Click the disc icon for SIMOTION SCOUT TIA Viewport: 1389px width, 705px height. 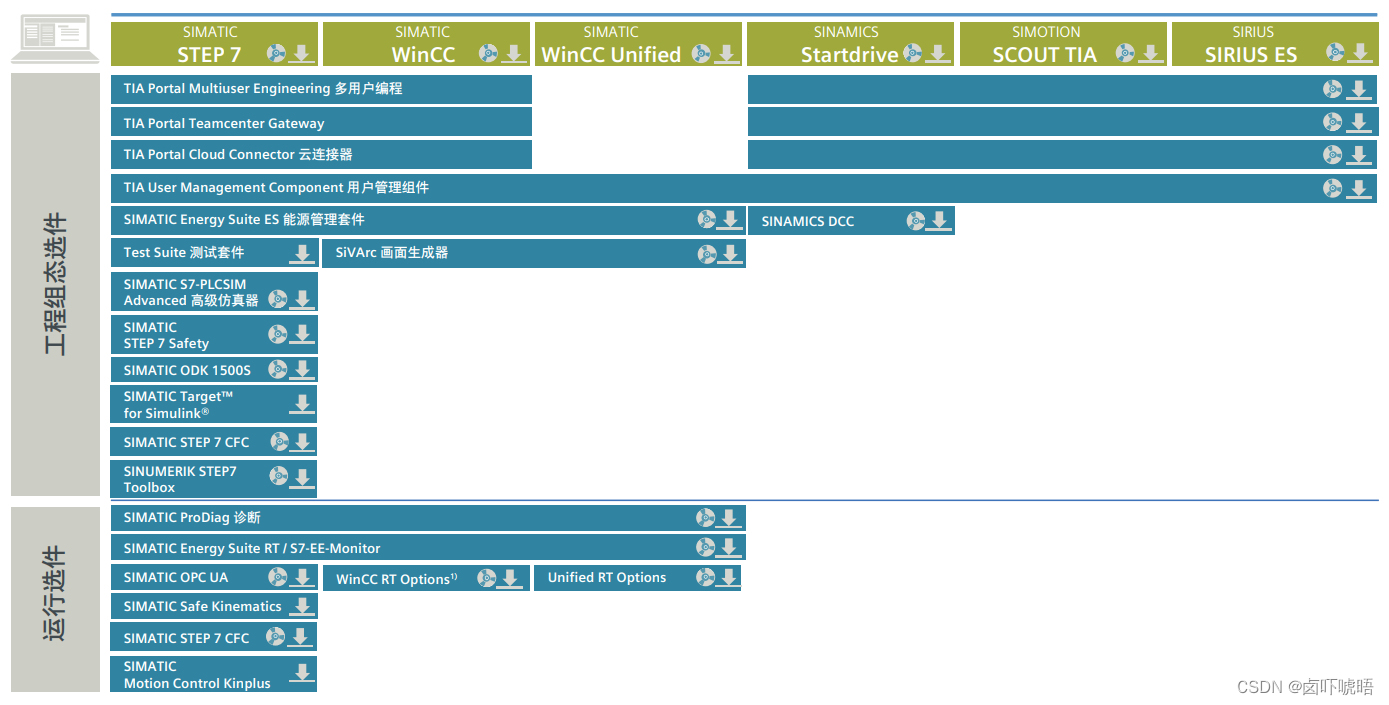click(1126, 53)
